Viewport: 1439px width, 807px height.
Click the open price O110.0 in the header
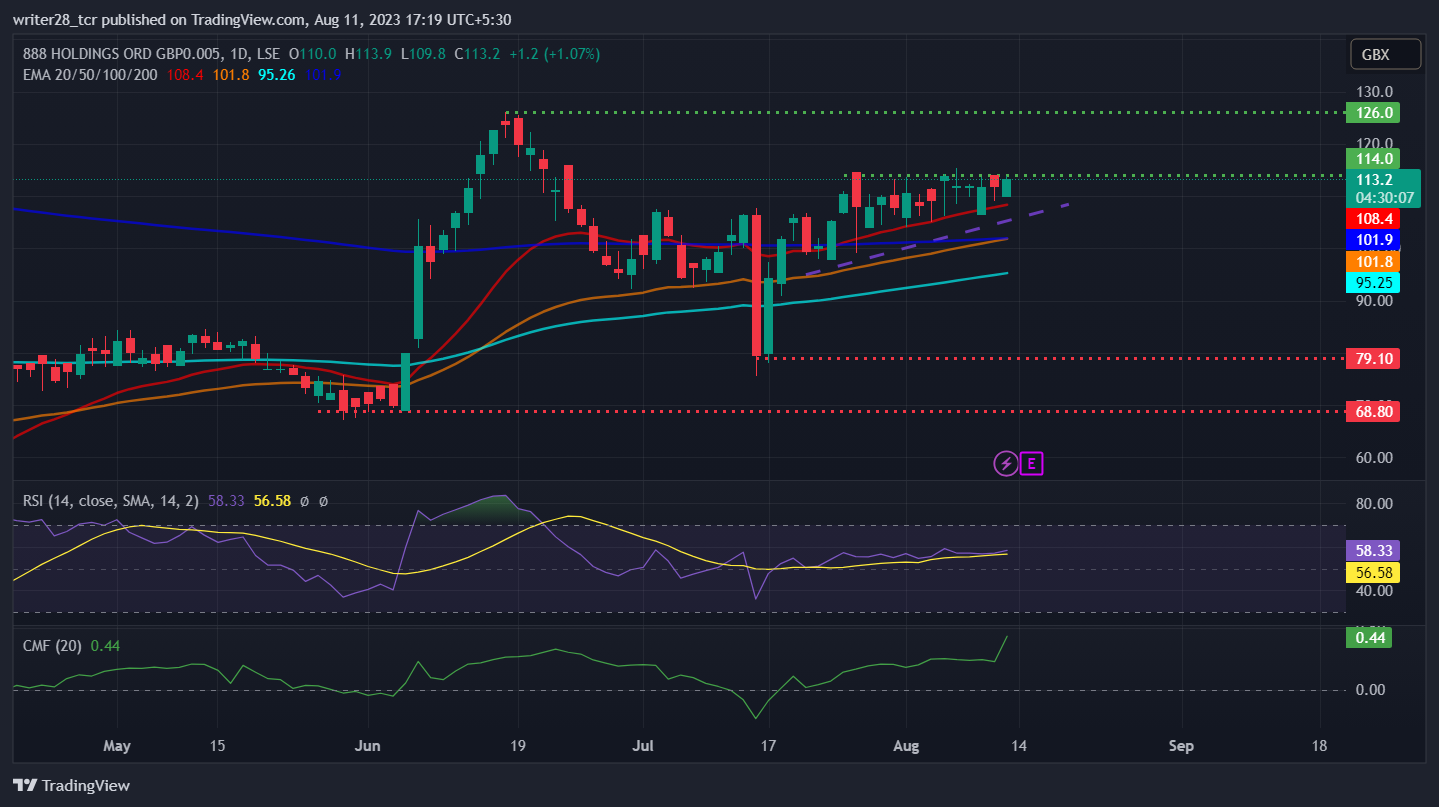pyautogui.click(x=313, y=54)
